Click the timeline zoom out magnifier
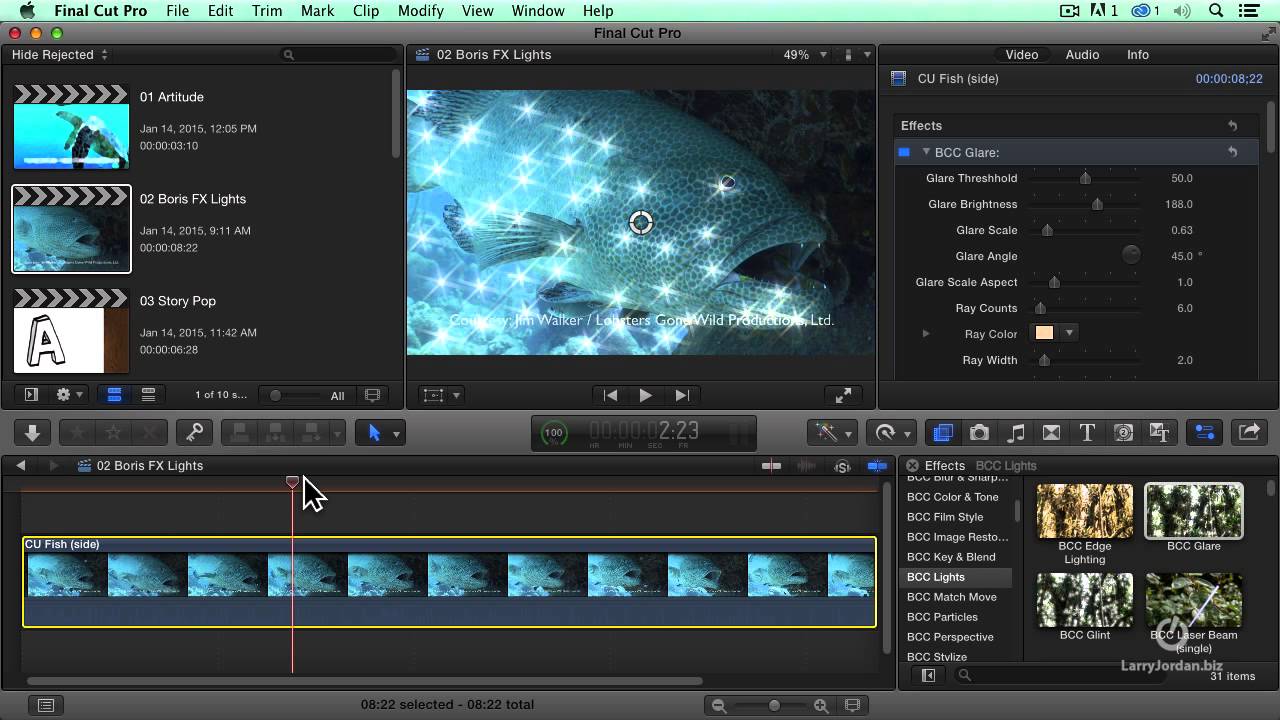The height and width of the screenshot is (720, 1280). (x=718, y=705)
